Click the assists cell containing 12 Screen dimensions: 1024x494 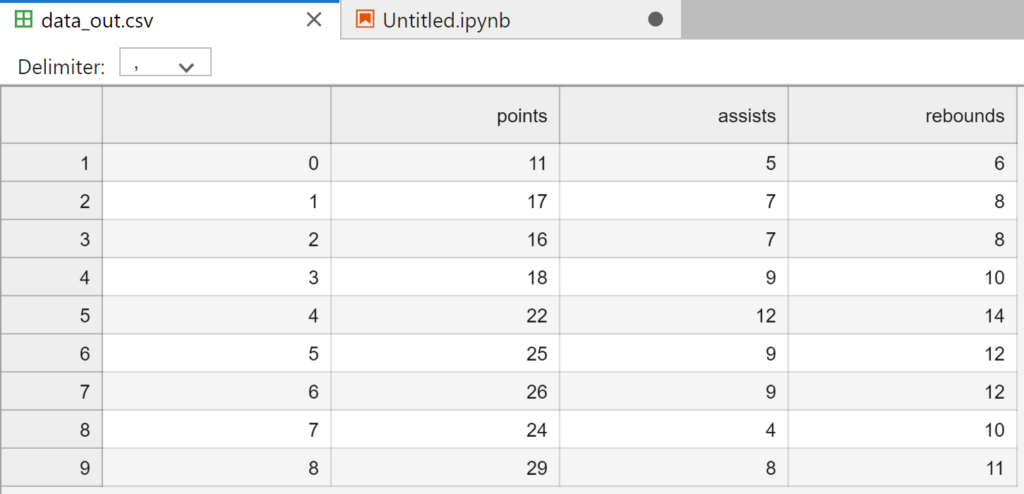coord(674,315)
